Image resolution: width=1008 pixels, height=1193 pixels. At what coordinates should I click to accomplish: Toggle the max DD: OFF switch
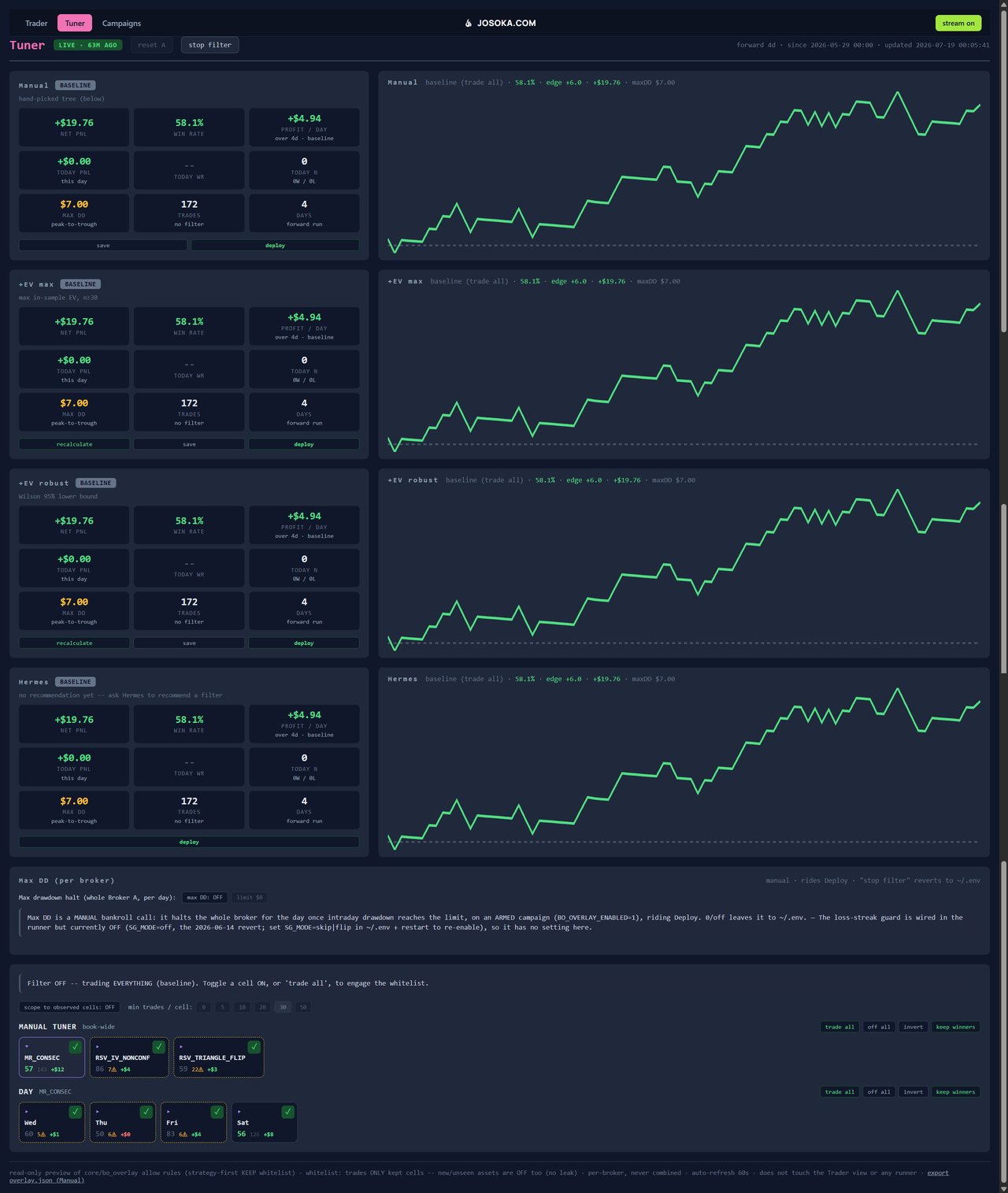click(x=205, y=898)
